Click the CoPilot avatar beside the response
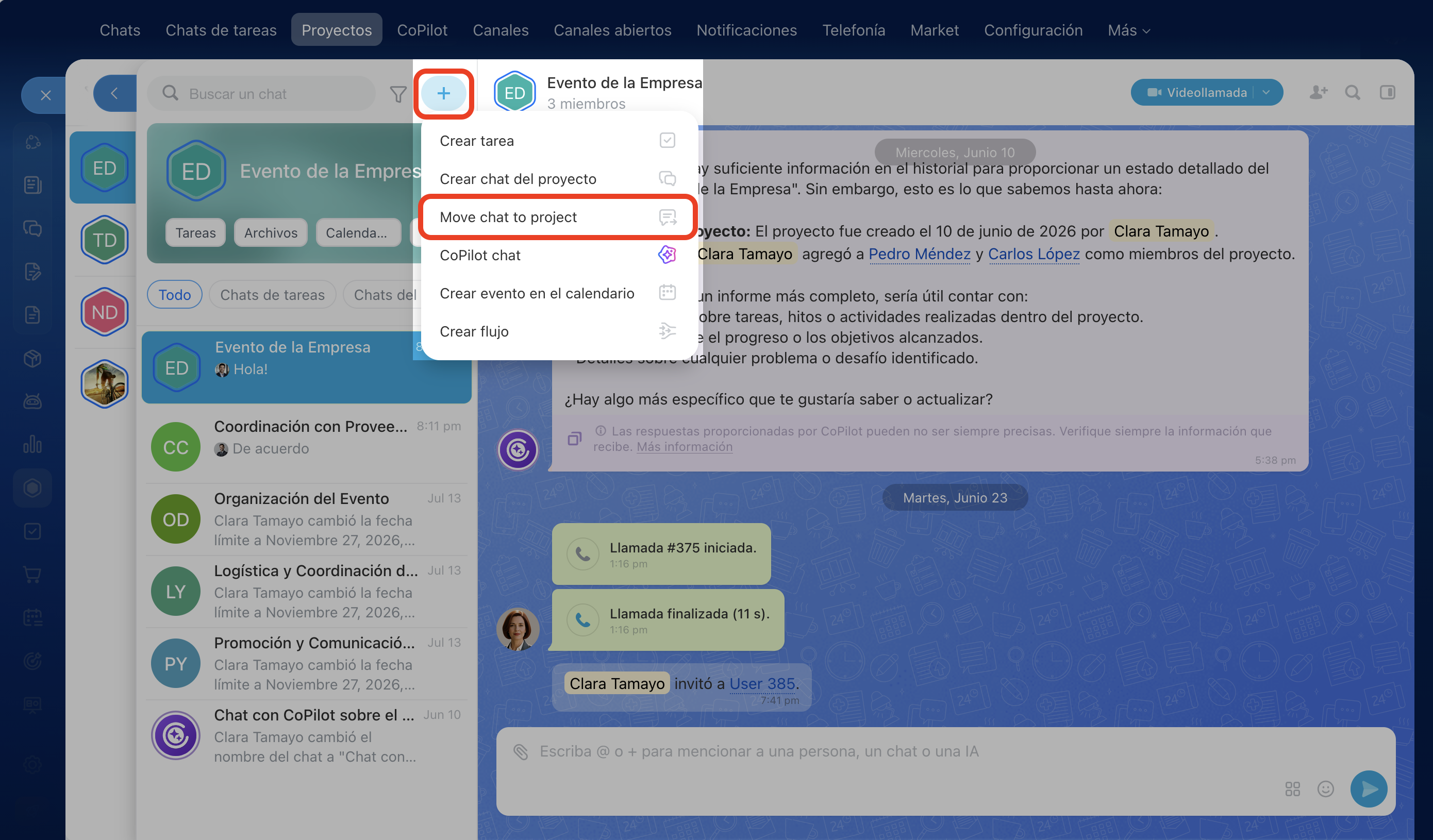 click(518, 449)
